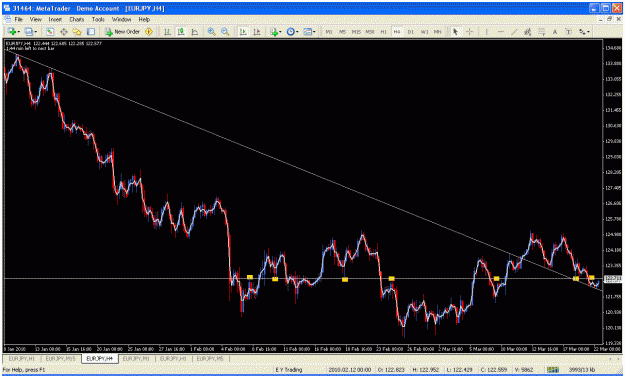The height and width of the screenshot is (376, 625).
Task: Select the descending diagonal trendline on chart
Action: [303, 170]
